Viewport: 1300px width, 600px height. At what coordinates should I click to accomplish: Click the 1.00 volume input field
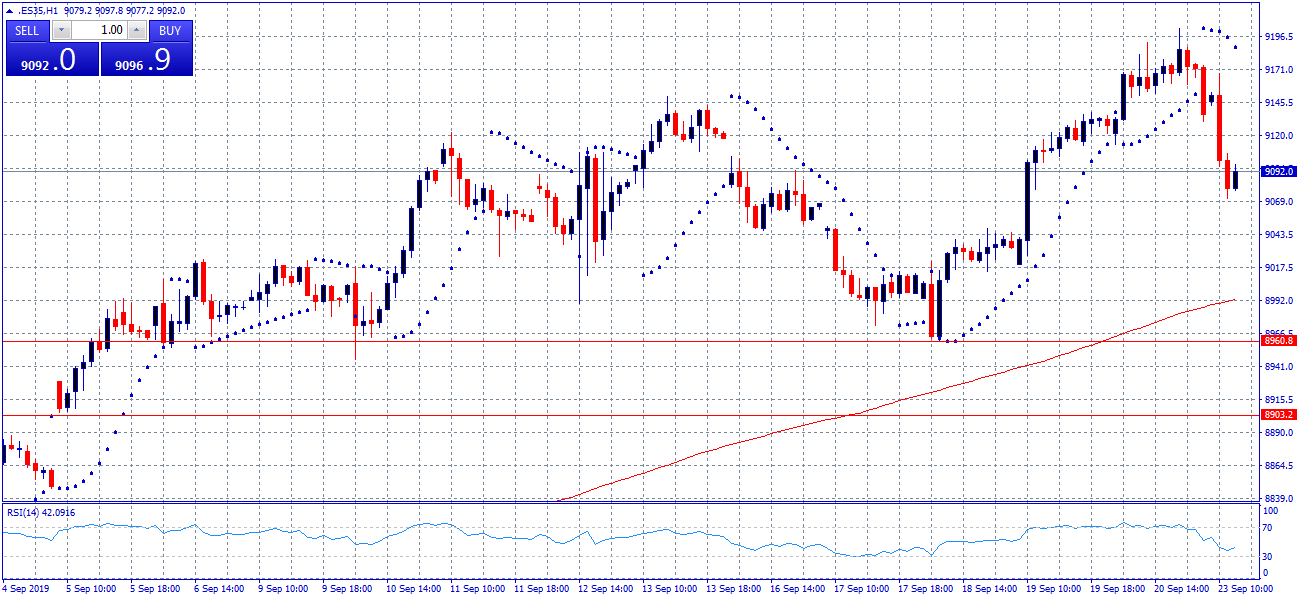[98, 30]
